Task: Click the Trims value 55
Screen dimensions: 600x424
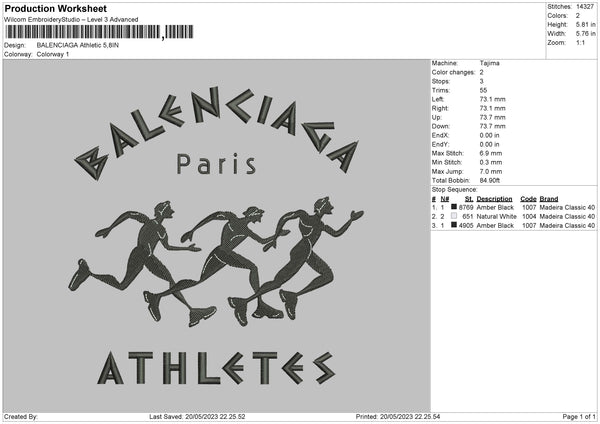Action: [483, 90]
